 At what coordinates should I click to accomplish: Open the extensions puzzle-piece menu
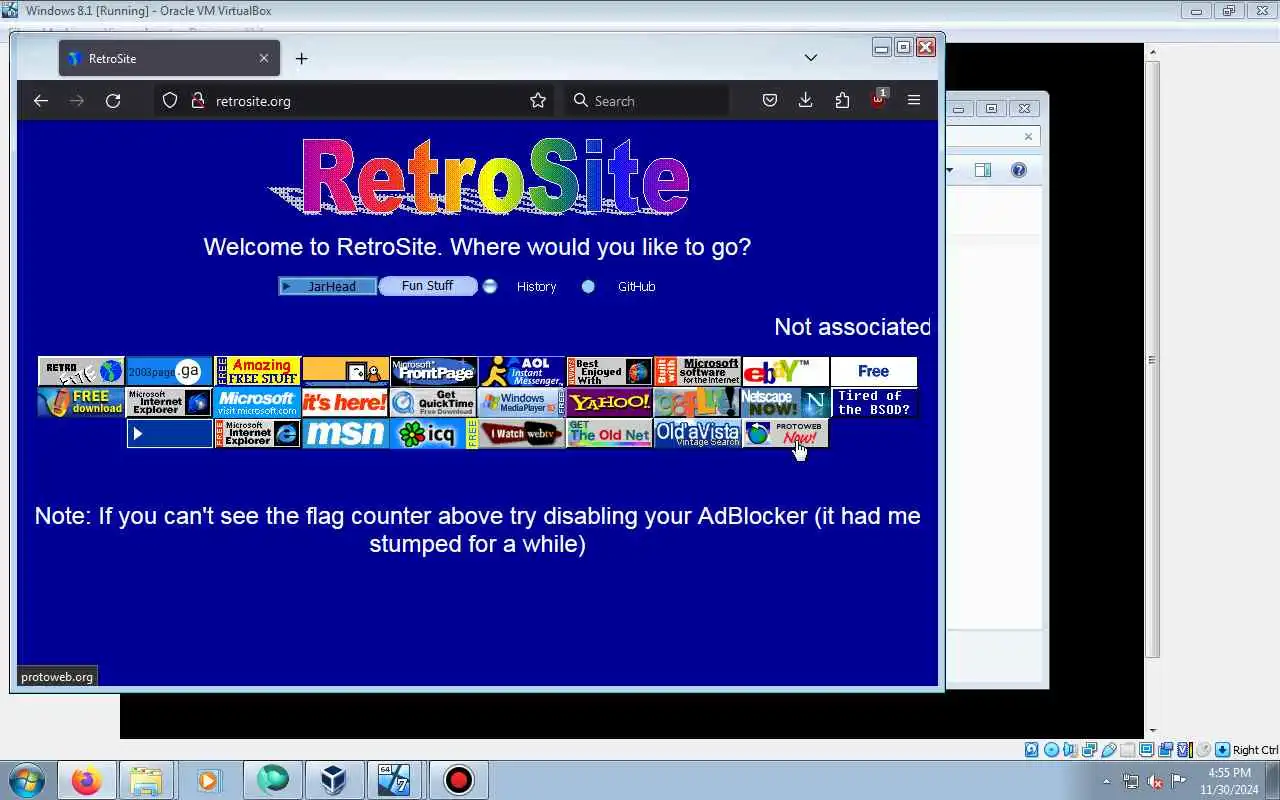point(842,101)
